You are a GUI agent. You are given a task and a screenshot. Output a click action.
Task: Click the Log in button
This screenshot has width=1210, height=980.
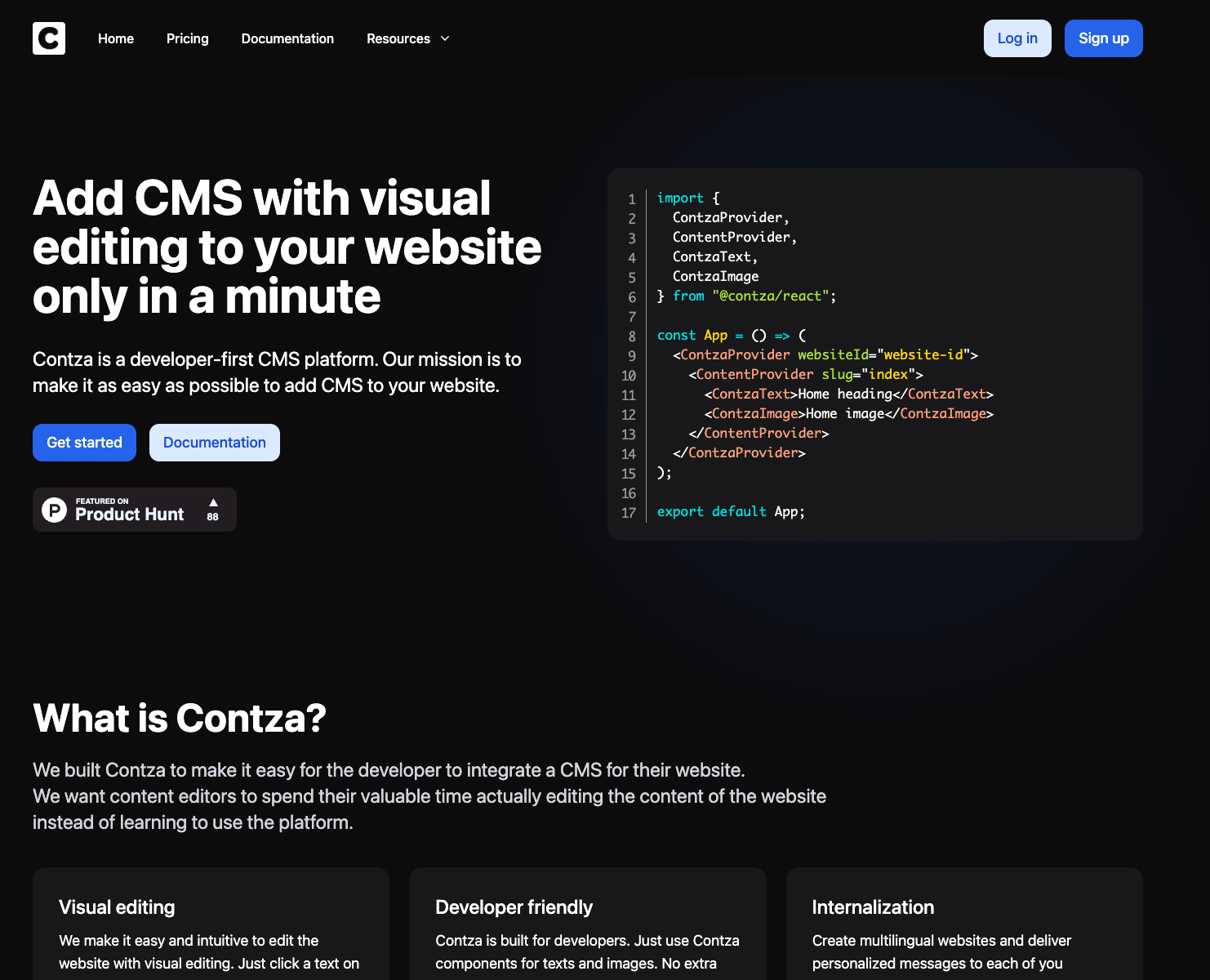1017,38
